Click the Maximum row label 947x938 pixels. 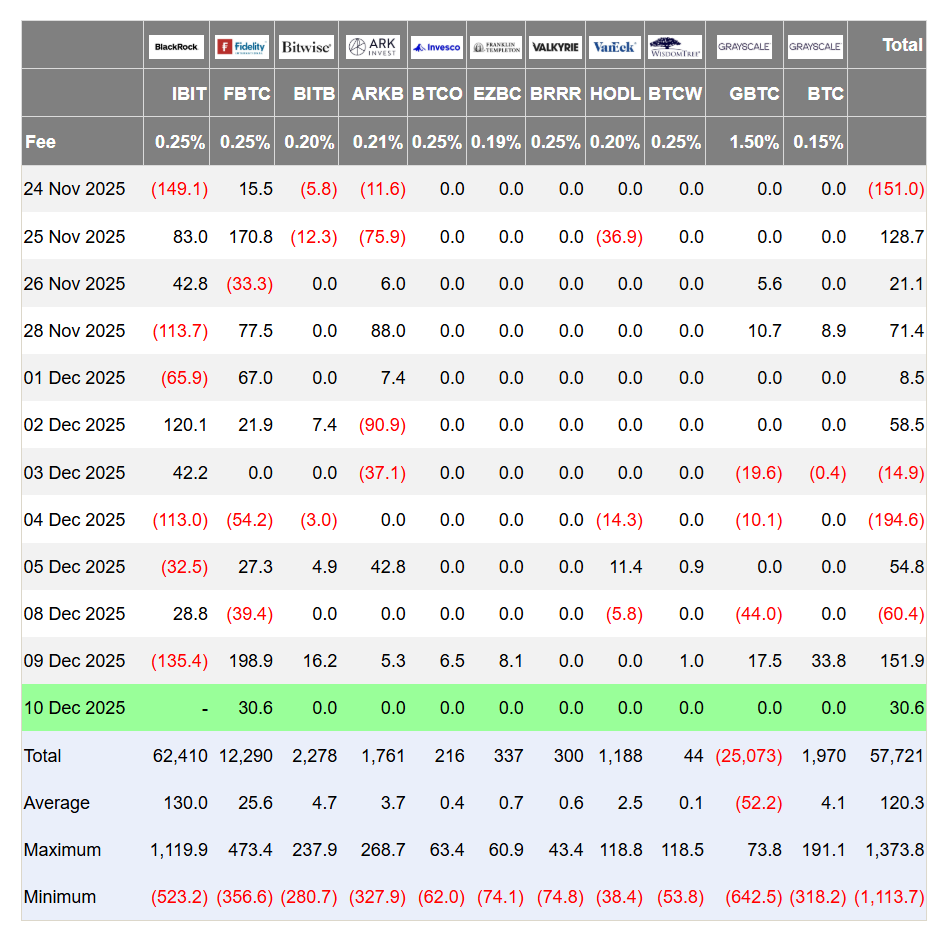coord(63,850)
